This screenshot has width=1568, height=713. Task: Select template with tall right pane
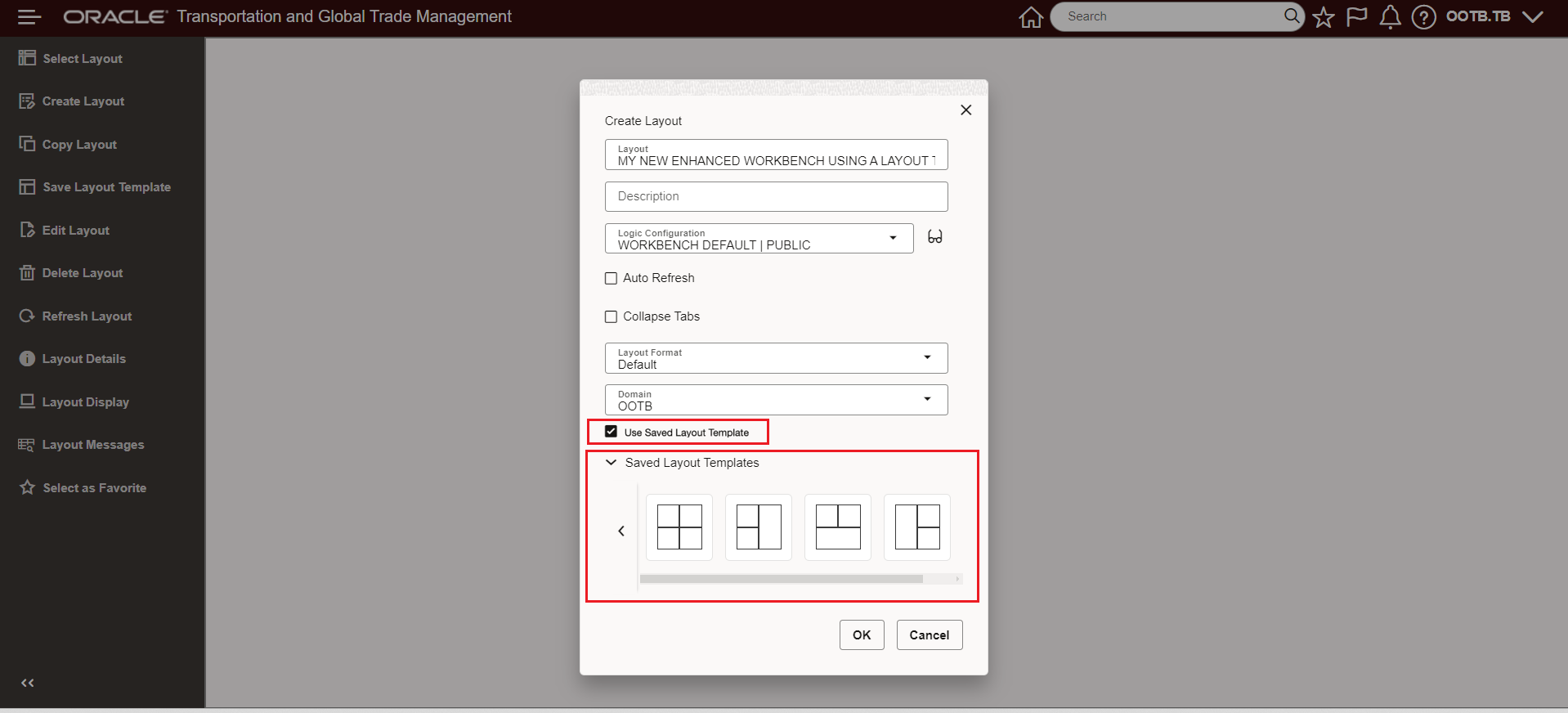pyautogui.click(x=759, y=527)
